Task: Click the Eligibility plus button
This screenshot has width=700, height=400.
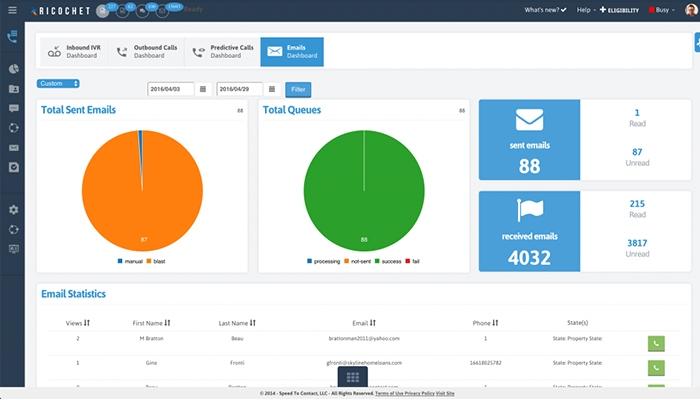Action: tap(619, 10)
